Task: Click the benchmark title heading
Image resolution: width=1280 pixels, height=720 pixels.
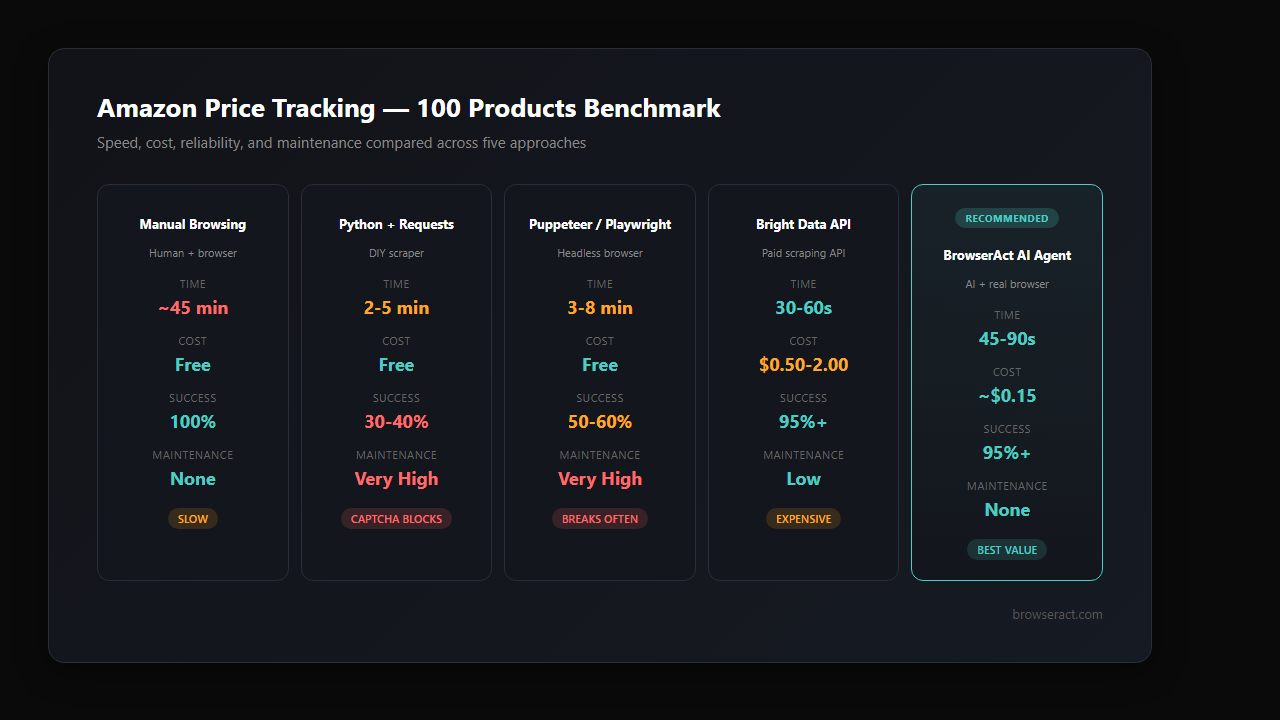Action: 409,108
